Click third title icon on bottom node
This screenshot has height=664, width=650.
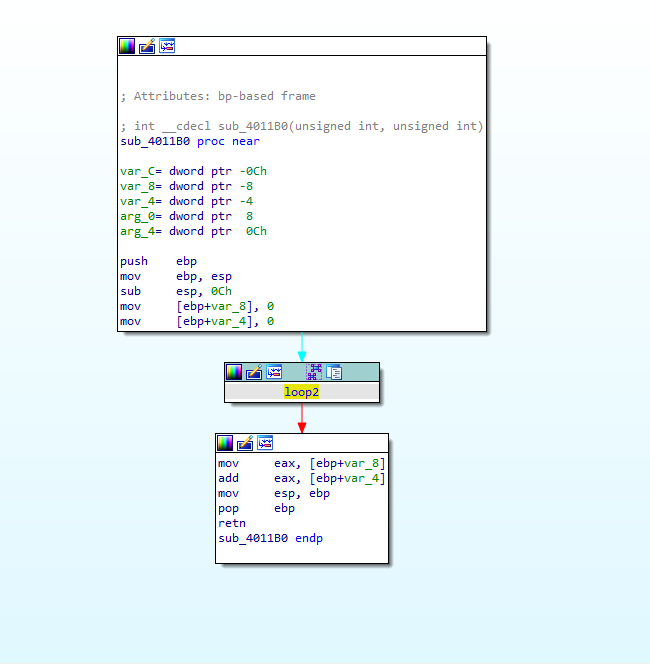click(x=265, y=443)
